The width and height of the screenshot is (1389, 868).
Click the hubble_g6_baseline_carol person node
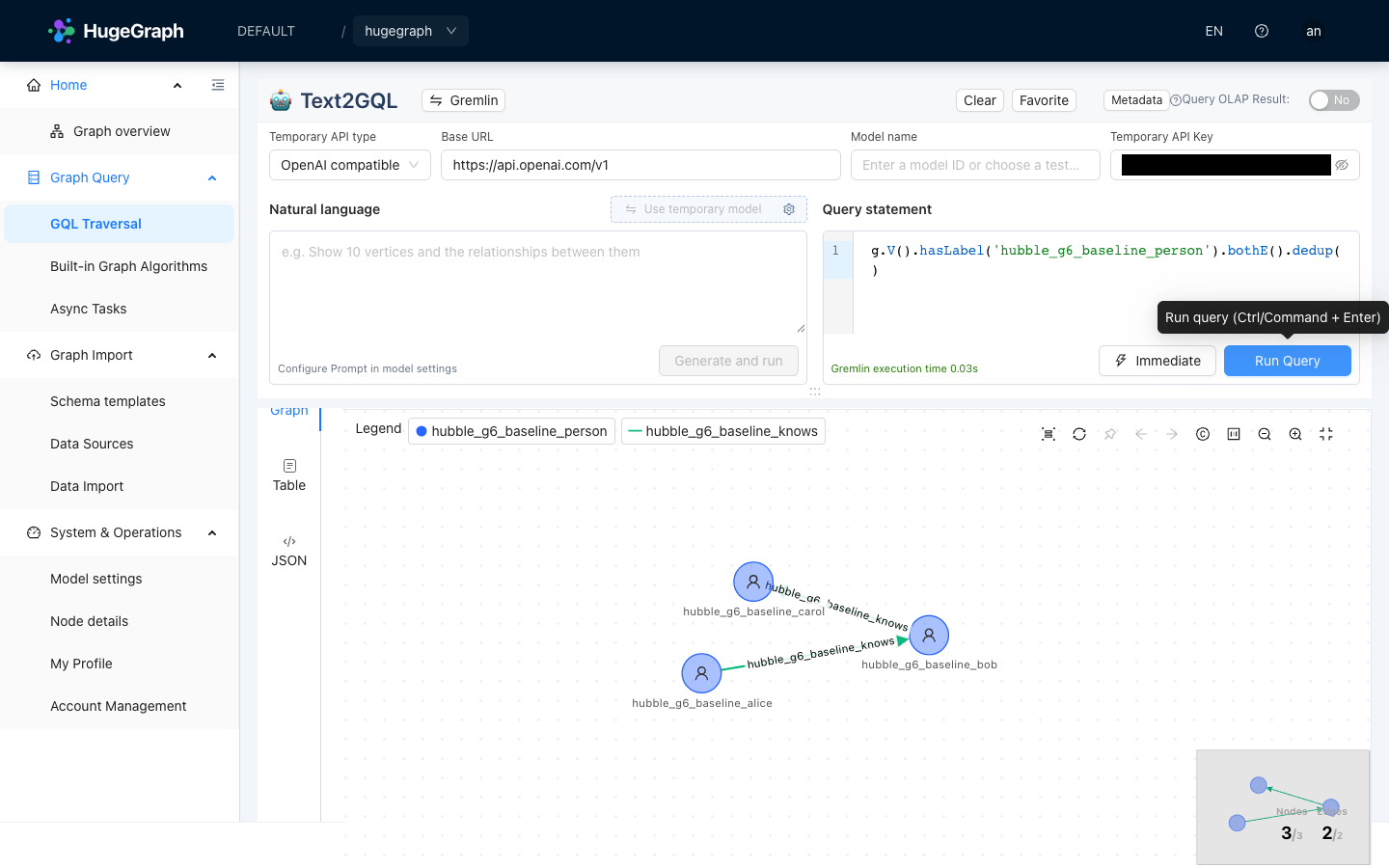click(x=753, y=582)
